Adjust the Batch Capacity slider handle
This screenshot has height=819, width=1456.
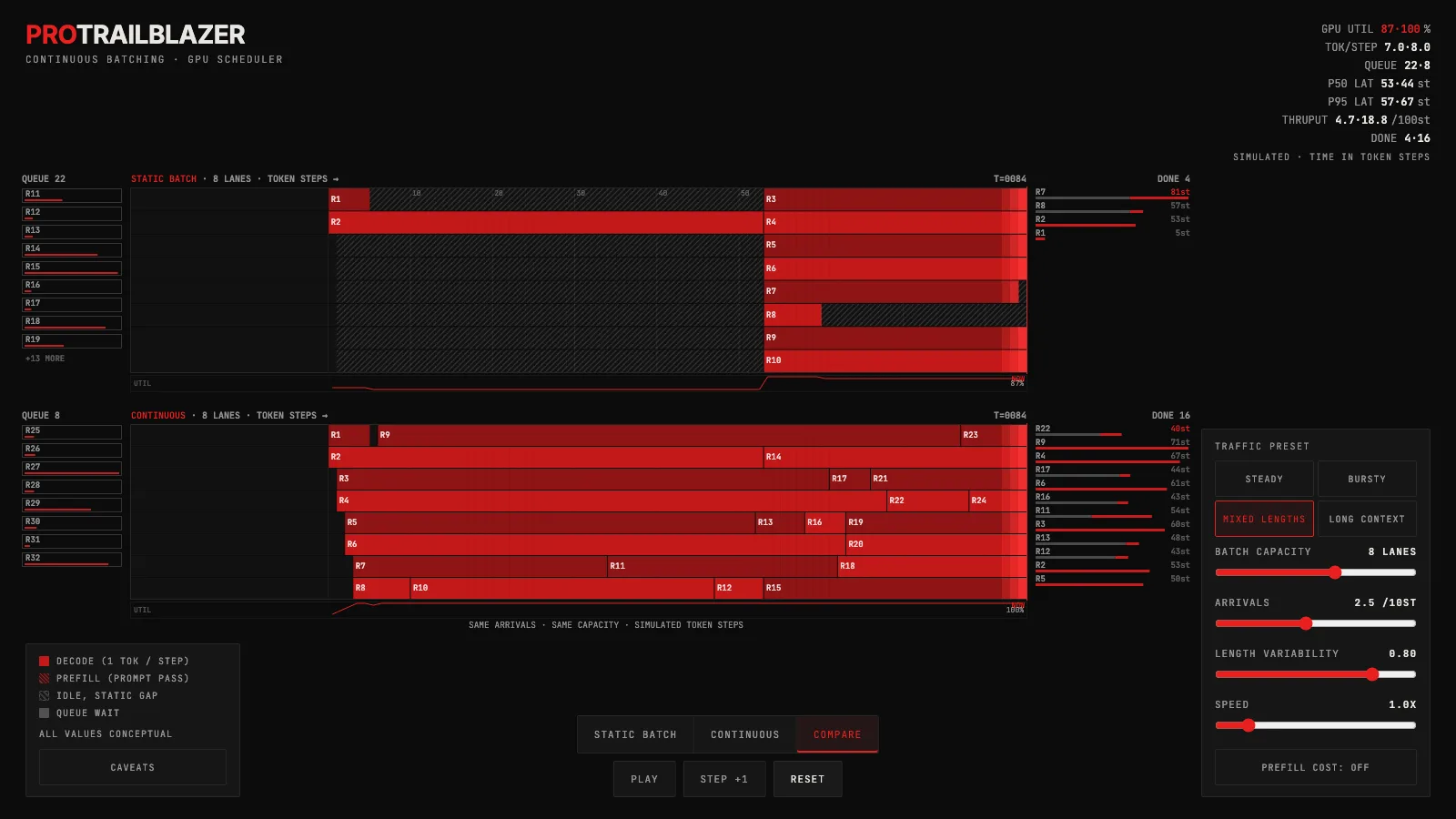tap(1335, 572)
